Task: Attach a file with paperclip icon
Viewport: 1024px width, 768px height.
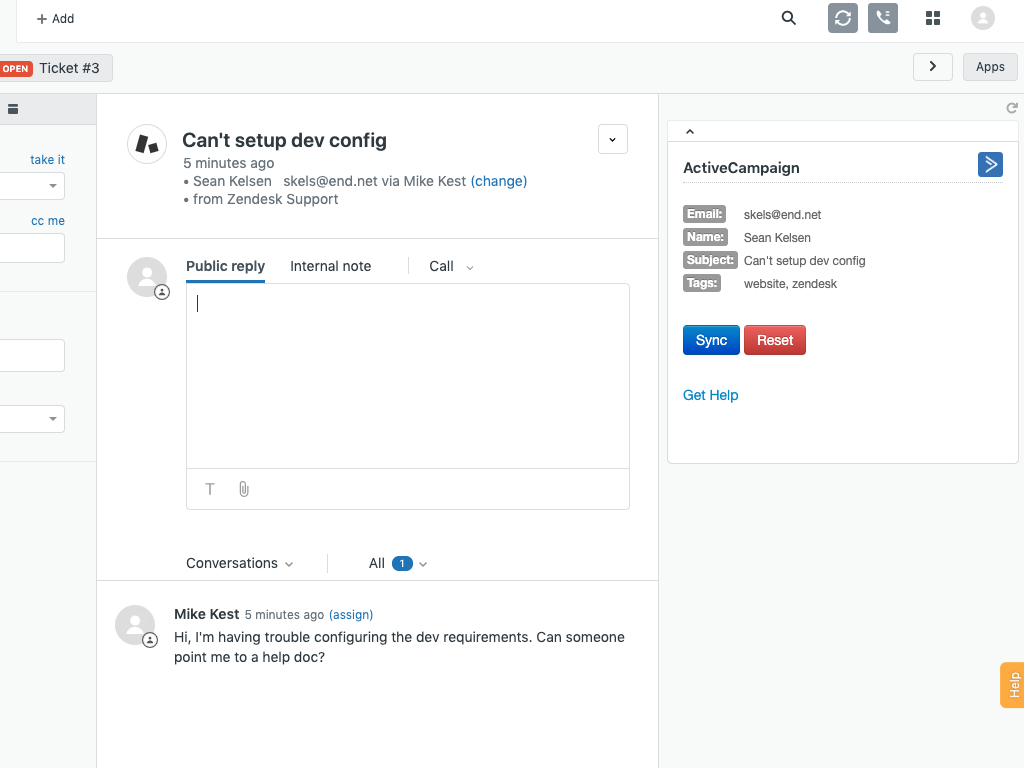Action: point(243,489)
